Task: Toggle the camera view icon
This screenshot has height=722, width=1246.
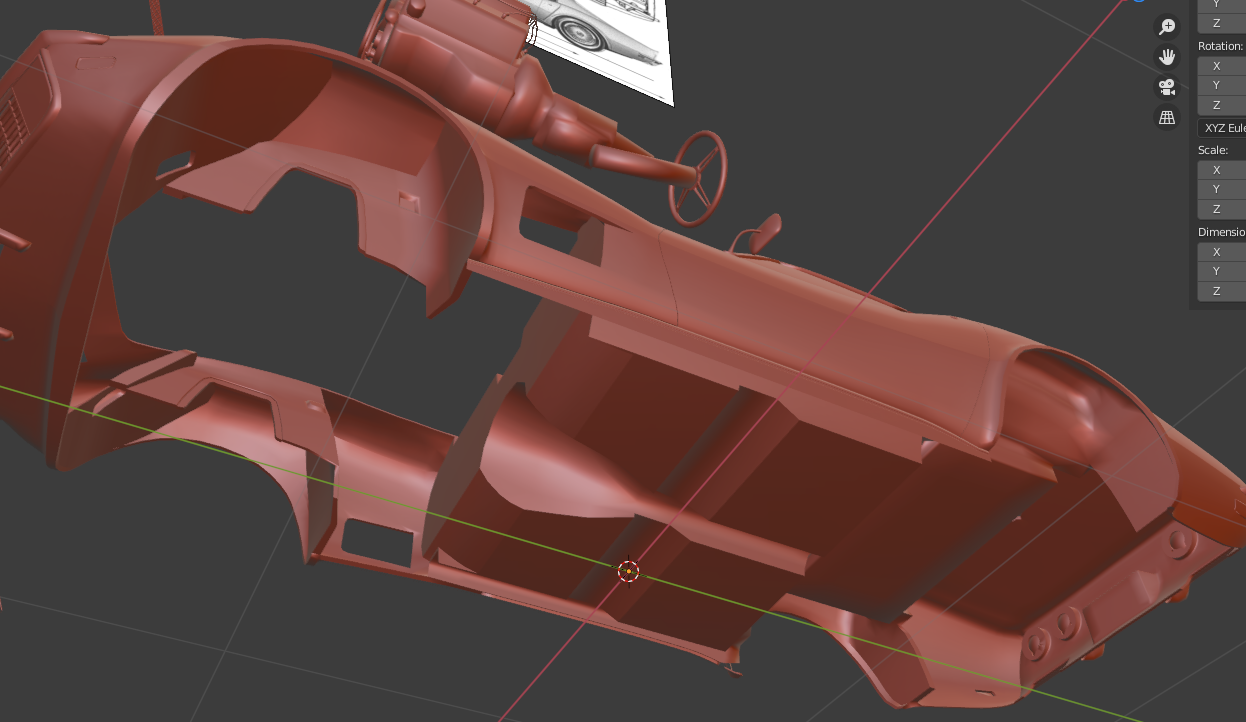Action: pos(1167,87)
